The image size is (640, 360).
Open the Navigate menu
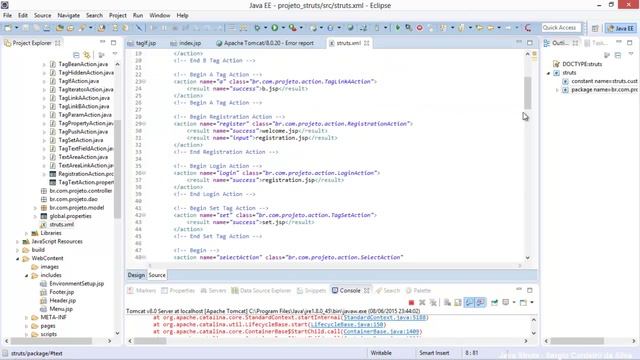(x=69, y=15)
